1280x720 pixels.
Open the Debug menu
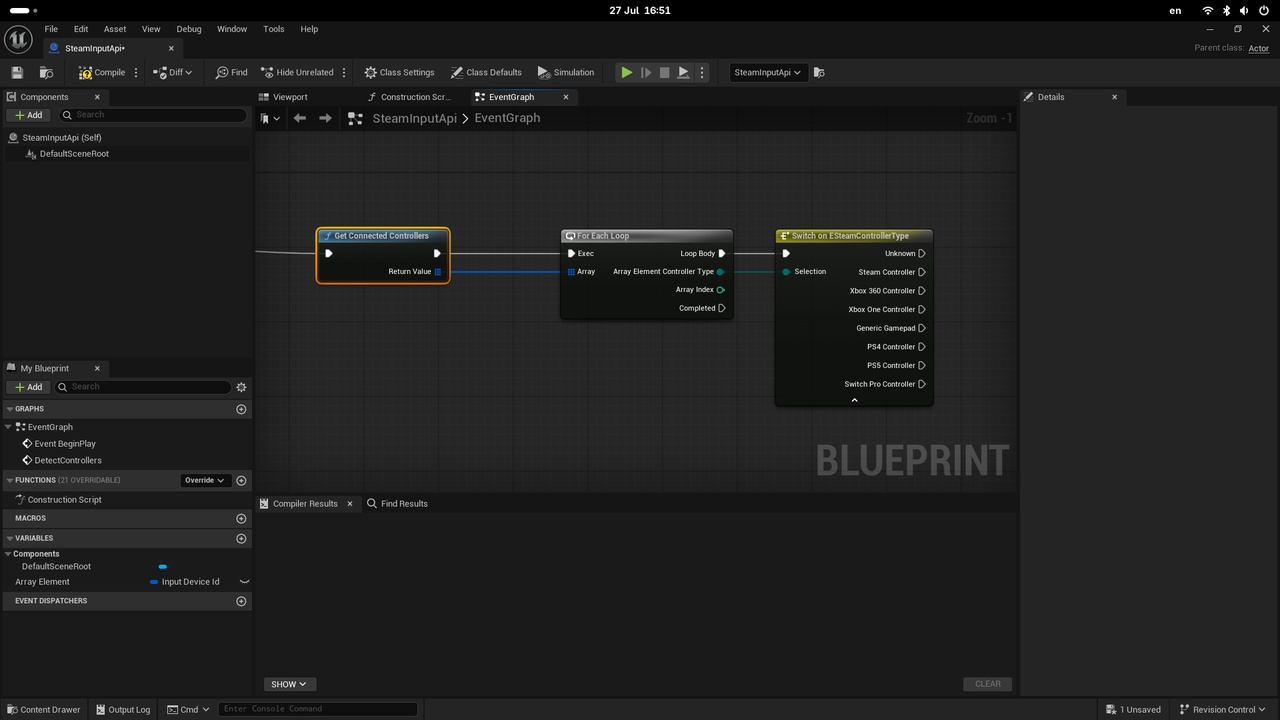[188, 29]
